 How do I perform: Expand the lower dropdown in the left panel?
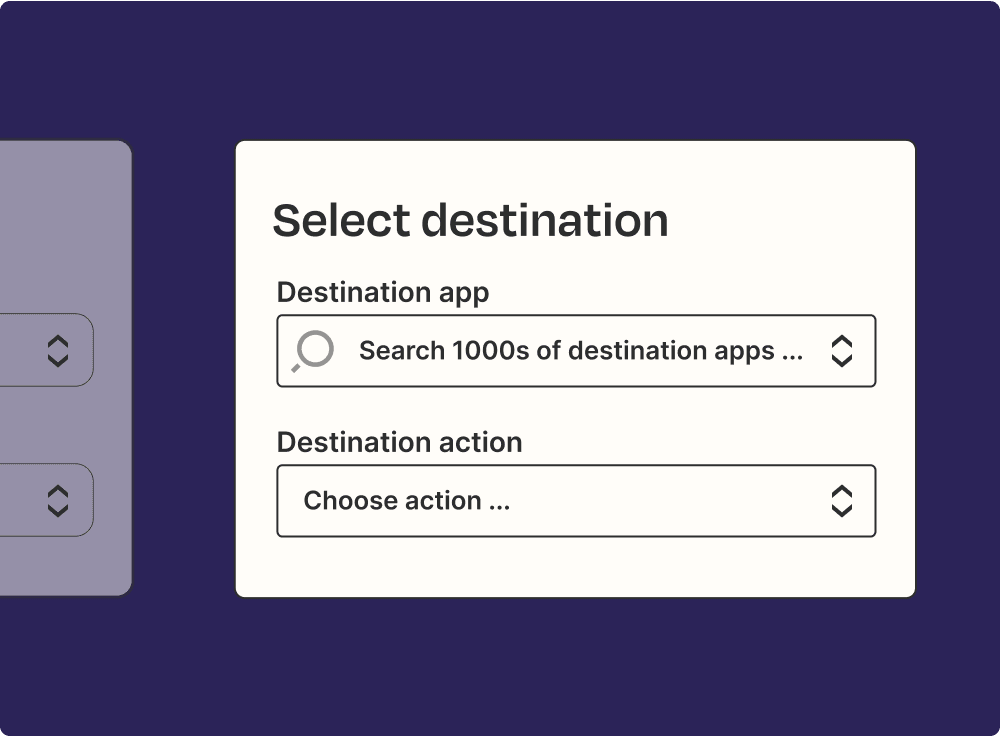[x=47, y=500]
